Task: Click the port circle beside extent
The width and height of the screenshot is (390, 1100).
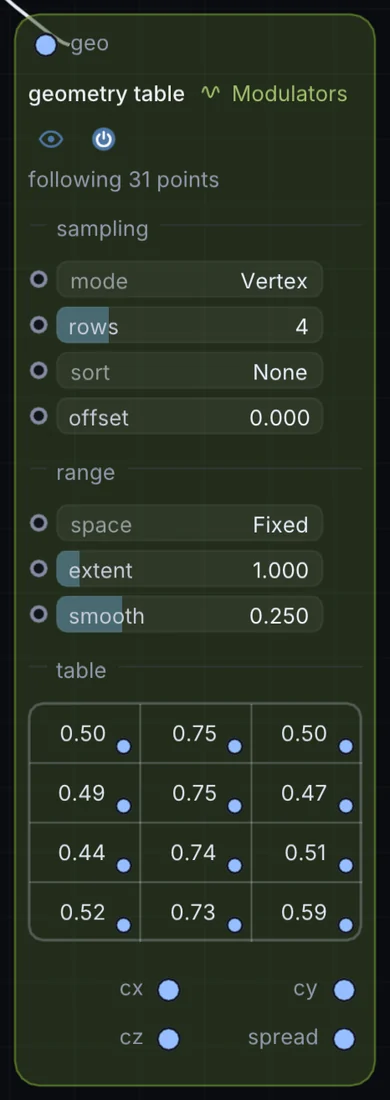Action: point(39,569)
